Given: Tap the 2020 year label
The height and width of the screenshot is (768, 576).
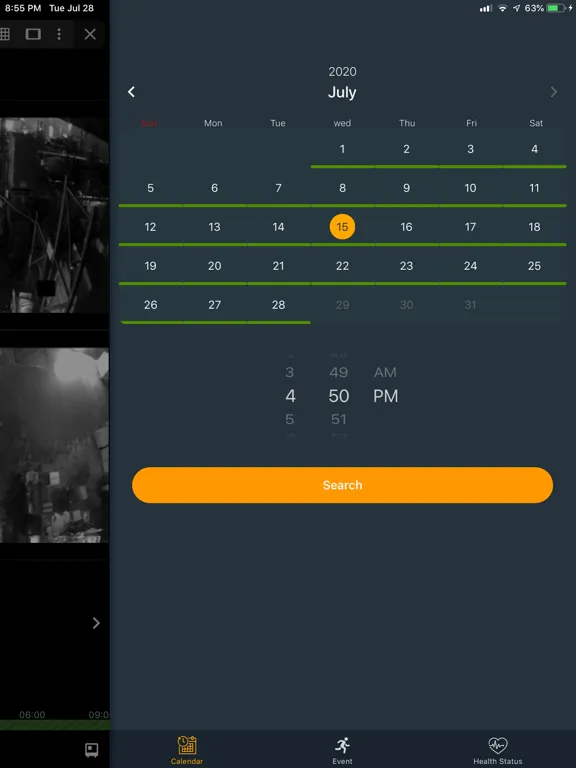Looking at the screenshot, I should click(342, 72).
